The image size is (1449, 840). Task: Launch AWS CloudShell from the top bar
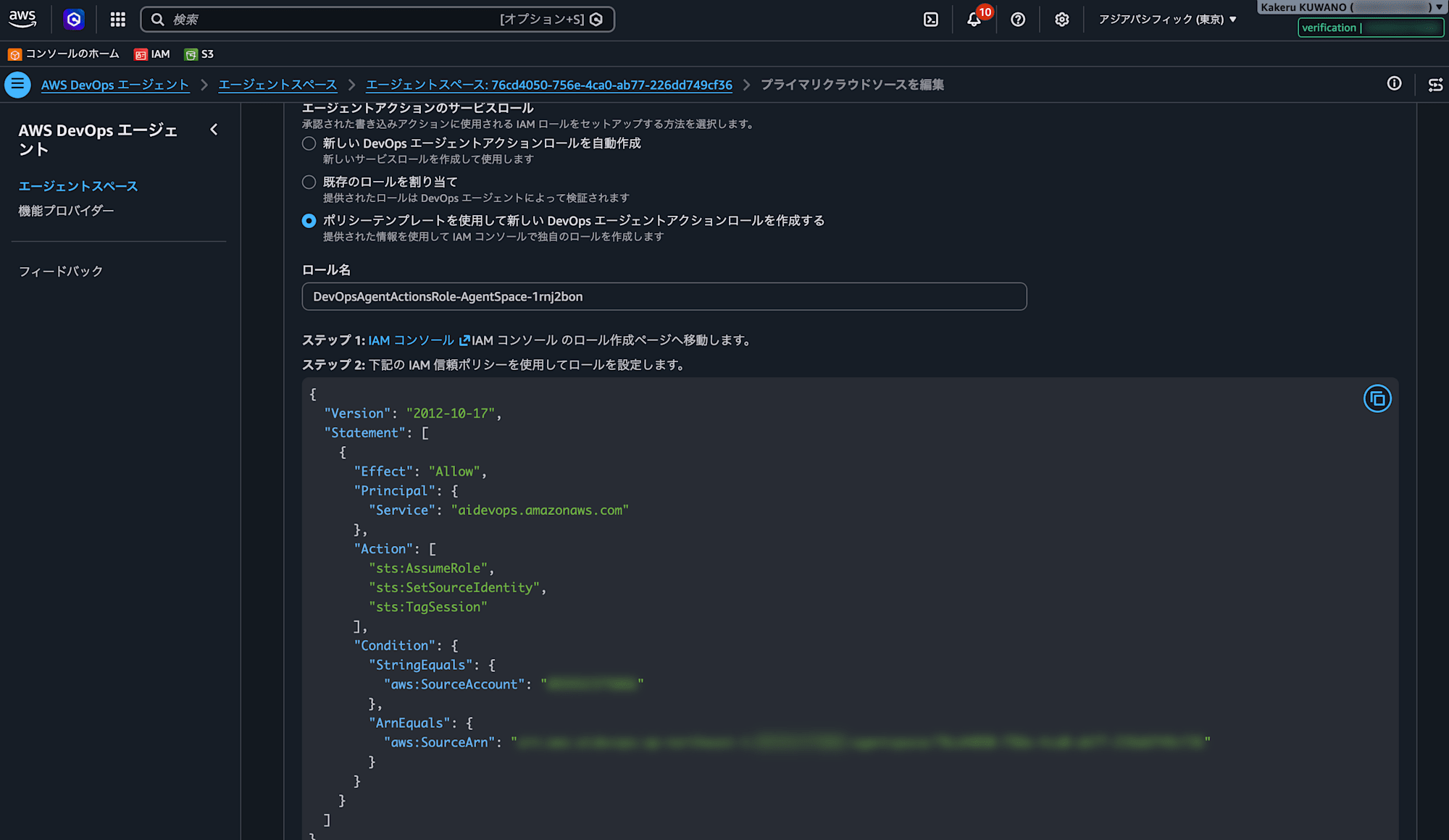pos(931,20)
